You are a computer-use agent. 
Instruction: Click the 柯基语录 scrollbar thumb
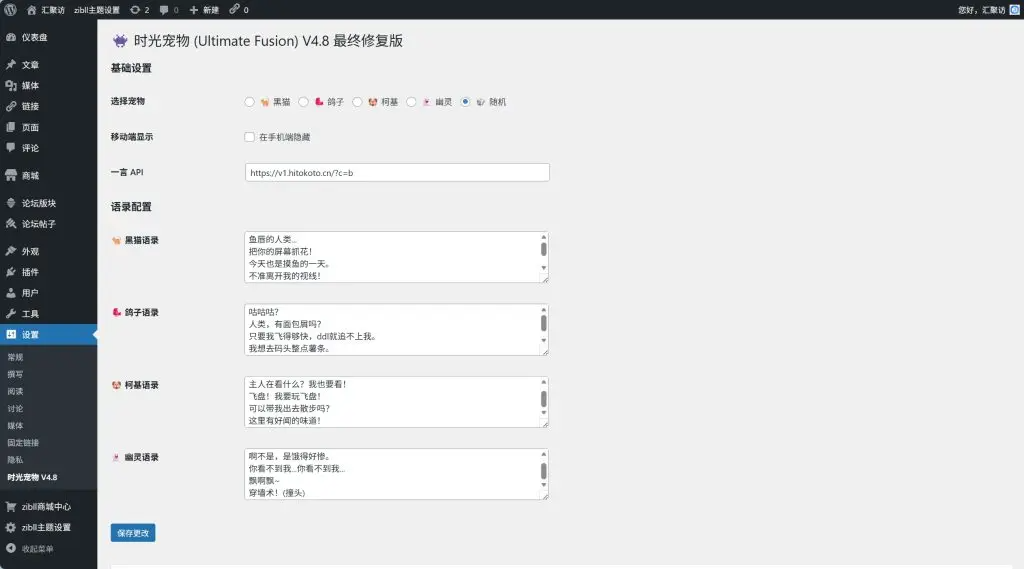pyautogui.click(x=543, y=398)
